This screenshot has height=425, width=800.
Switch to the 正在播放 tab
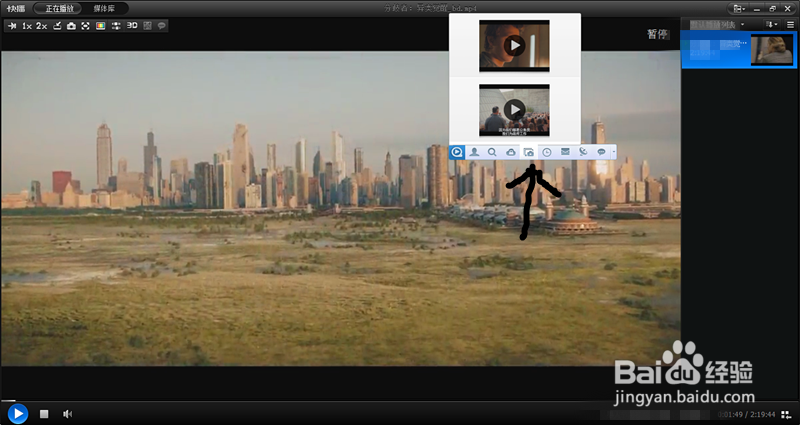coord(60,9)
